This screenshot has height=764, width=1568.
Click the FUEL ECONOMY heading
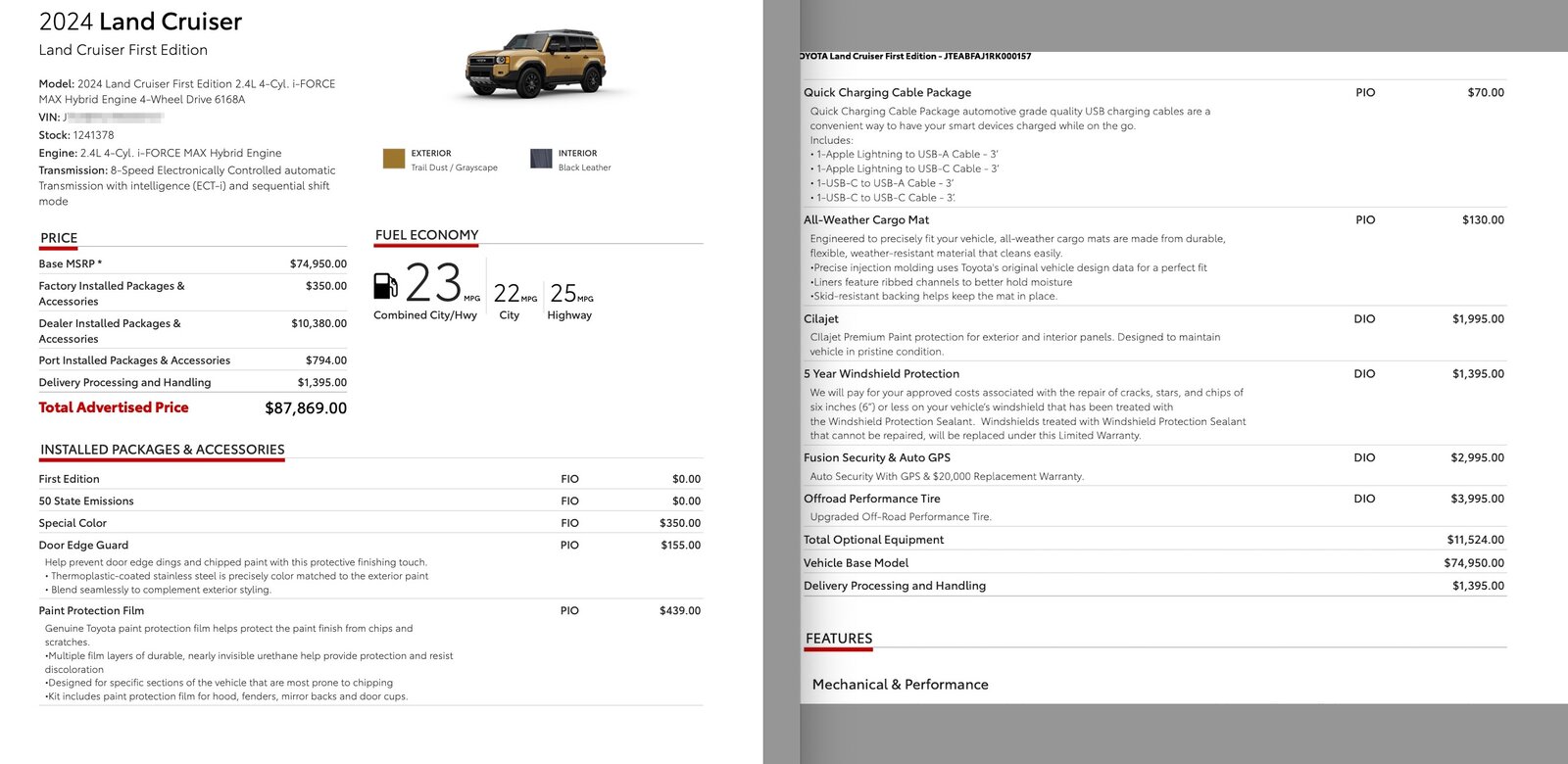[426, 235]
